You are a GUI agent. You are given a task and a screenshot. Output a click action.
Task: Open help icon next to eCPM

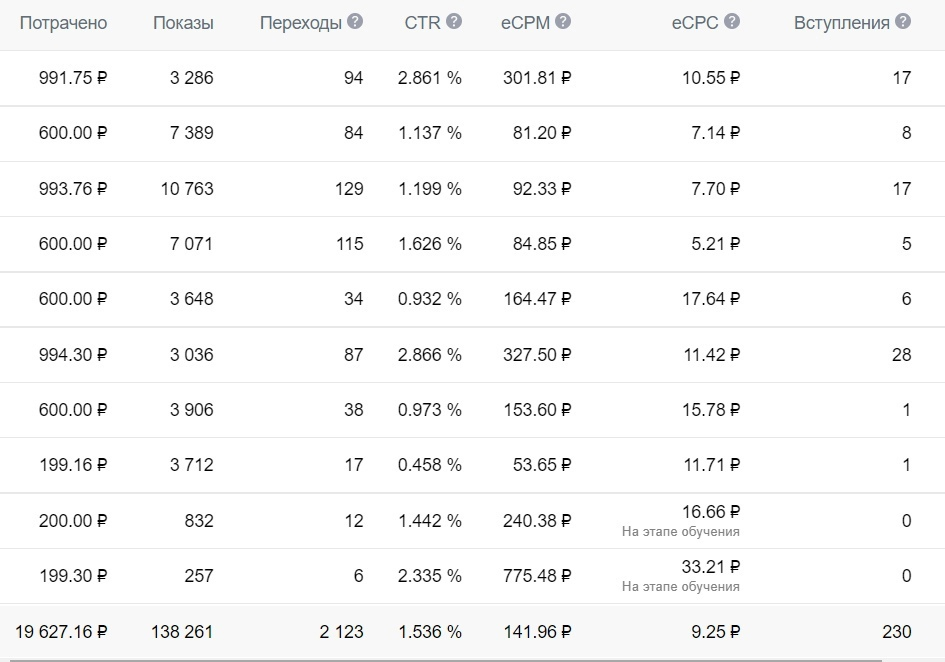pyautogui.click(x=563, y=22)
